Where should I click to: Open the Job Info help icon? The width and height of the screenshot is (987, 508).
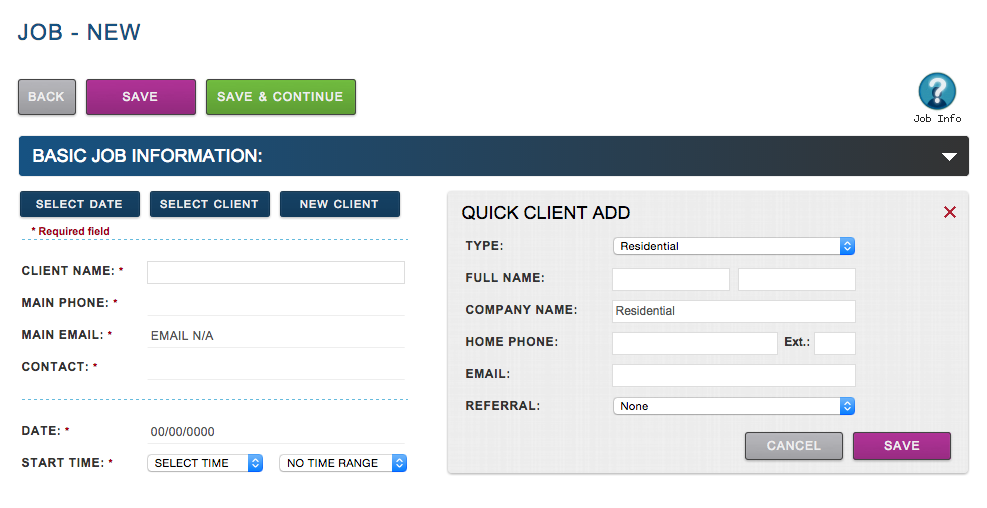pos(937,93)
